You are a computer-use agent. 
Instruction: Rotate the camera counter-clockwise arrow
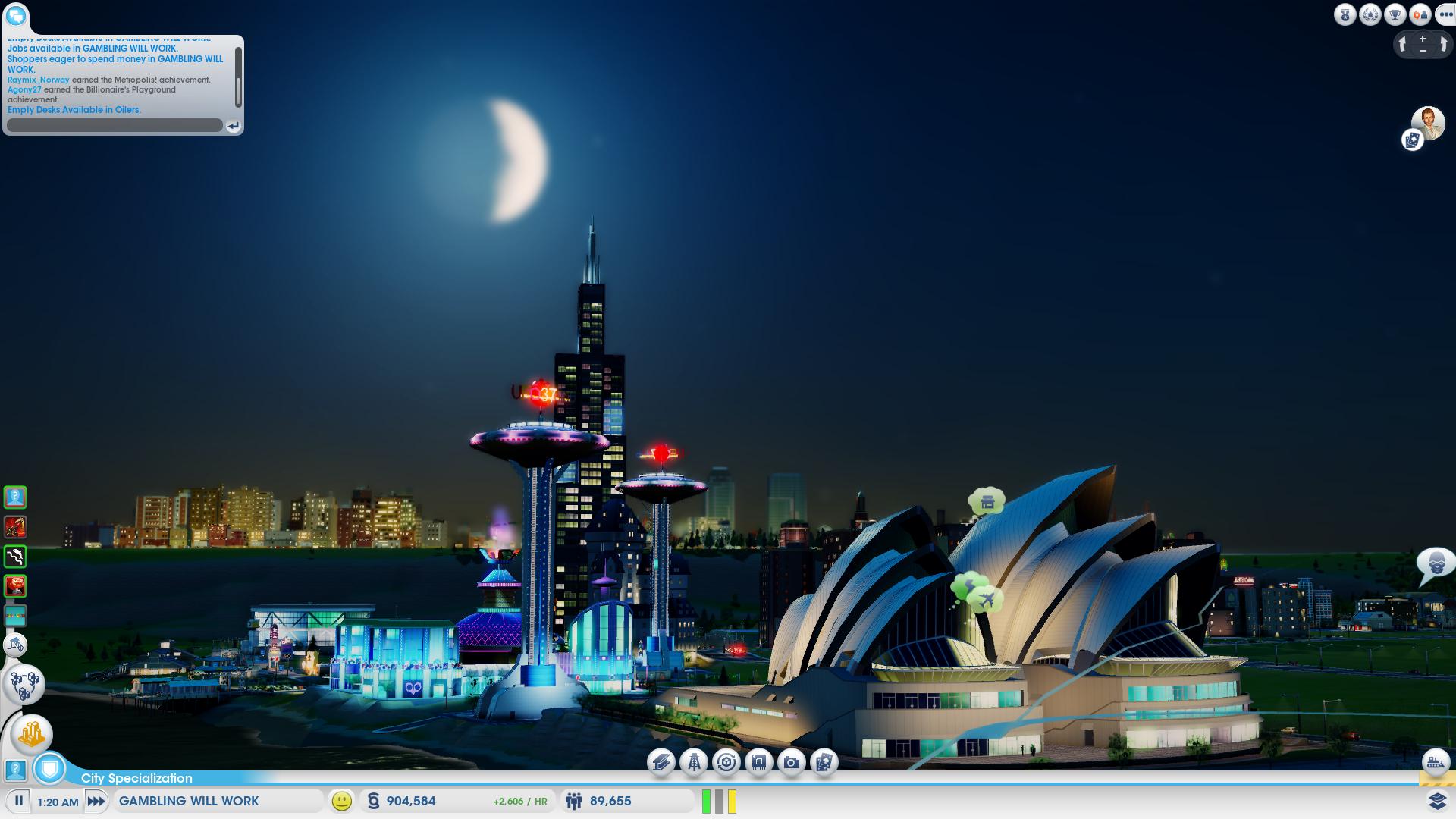pos(1403,45)
